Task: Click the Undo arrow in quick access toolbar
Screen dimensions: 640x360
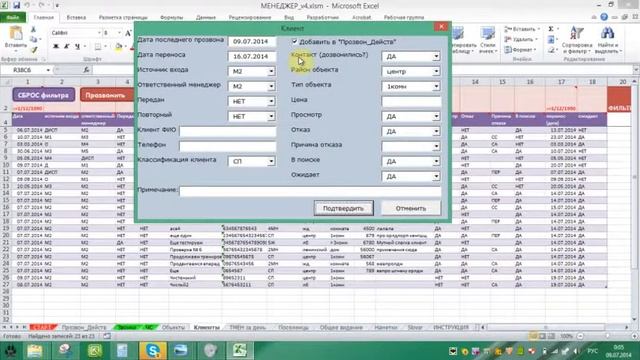Action: click(x=27, y=6)
